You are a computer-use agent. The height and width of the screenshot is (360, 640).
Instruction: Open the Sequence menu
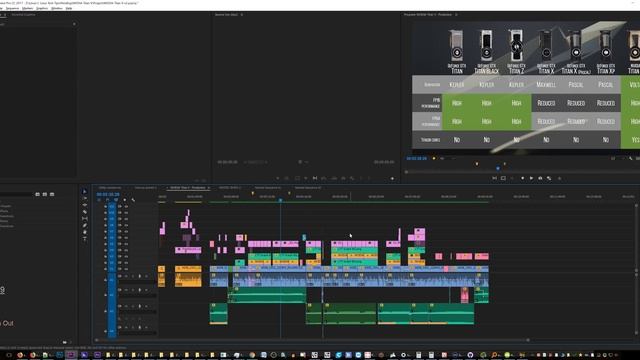[12, 8]
